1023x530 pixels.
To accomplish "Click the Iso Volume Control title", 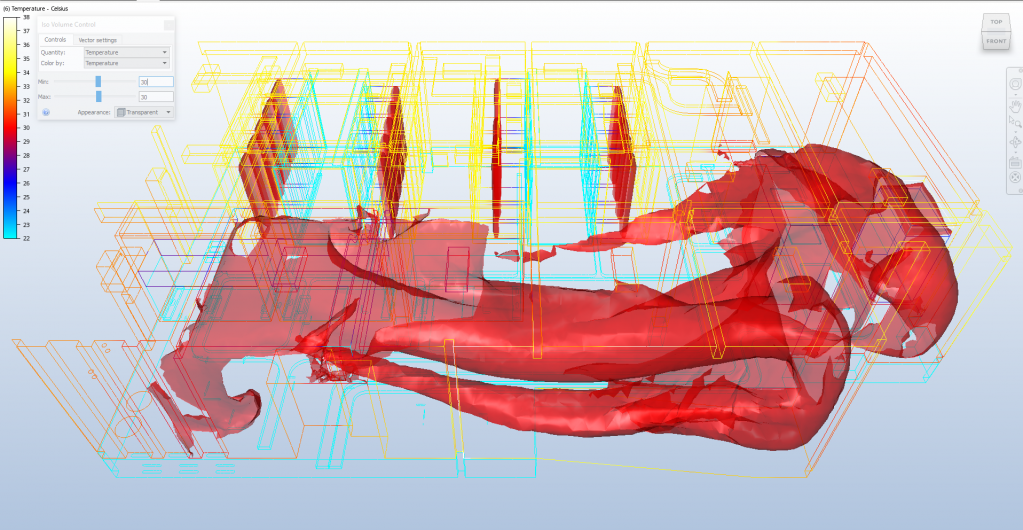I will tap(69, 24).
